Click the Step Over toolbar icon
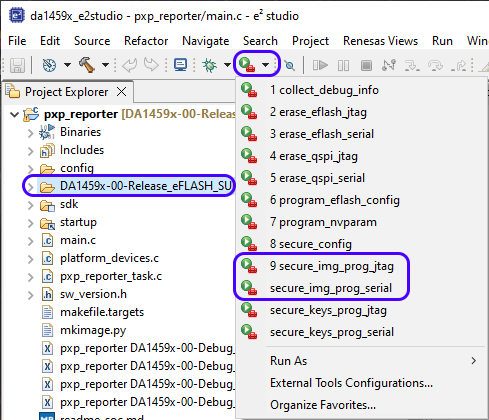The height and width of the screenshot is (420, 489). click(x=435, y=65)
